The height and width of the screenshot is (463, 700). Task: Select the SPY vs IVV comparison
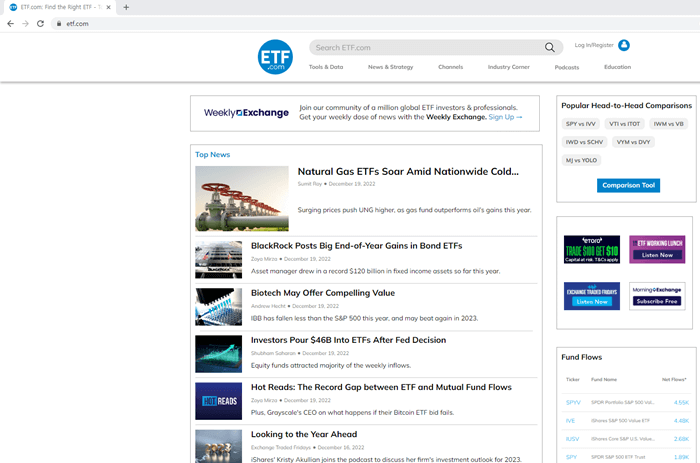580,124
